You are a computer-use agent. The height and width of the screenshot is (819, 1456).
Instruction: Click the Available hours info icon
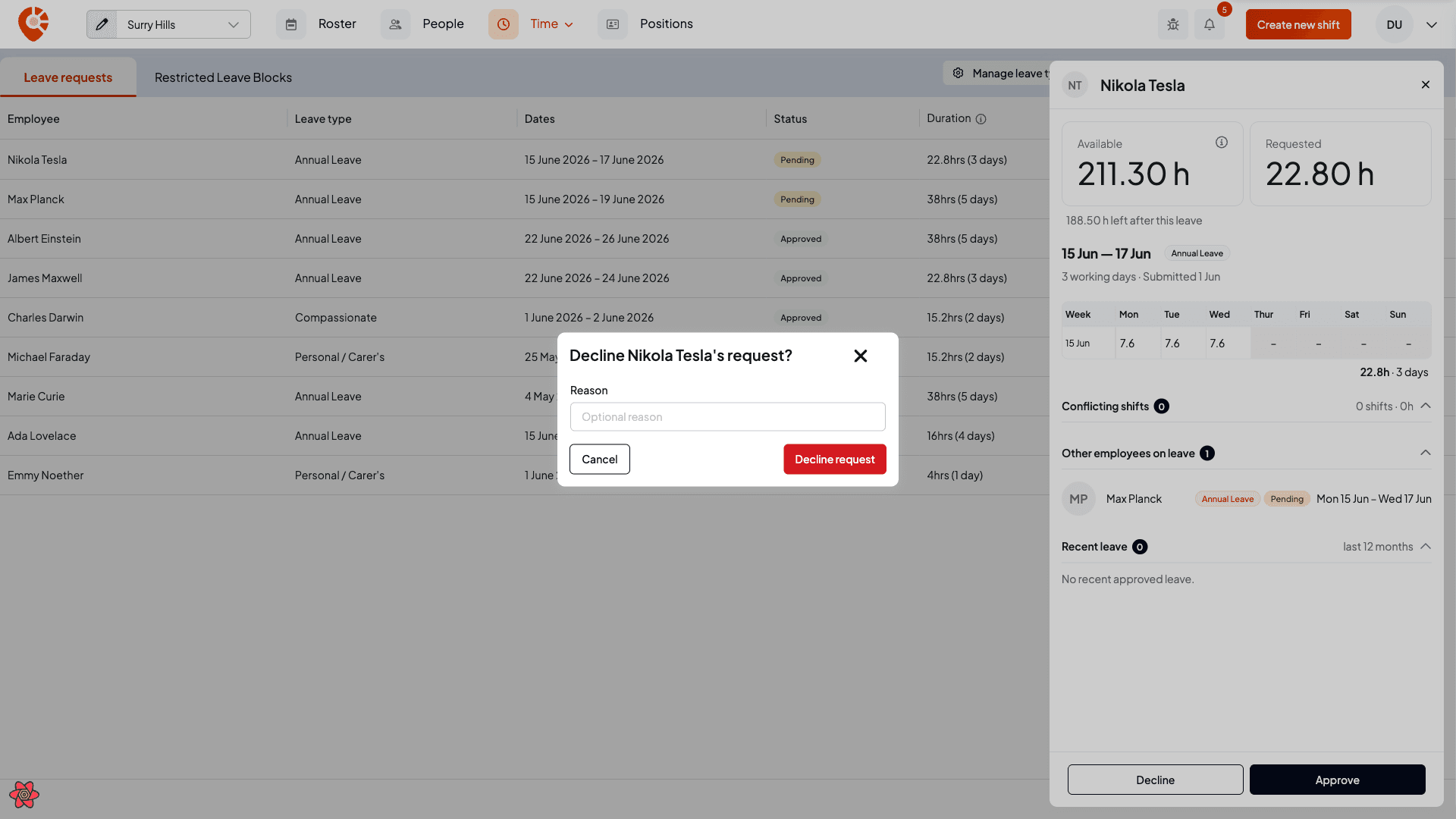(1222, 143)
